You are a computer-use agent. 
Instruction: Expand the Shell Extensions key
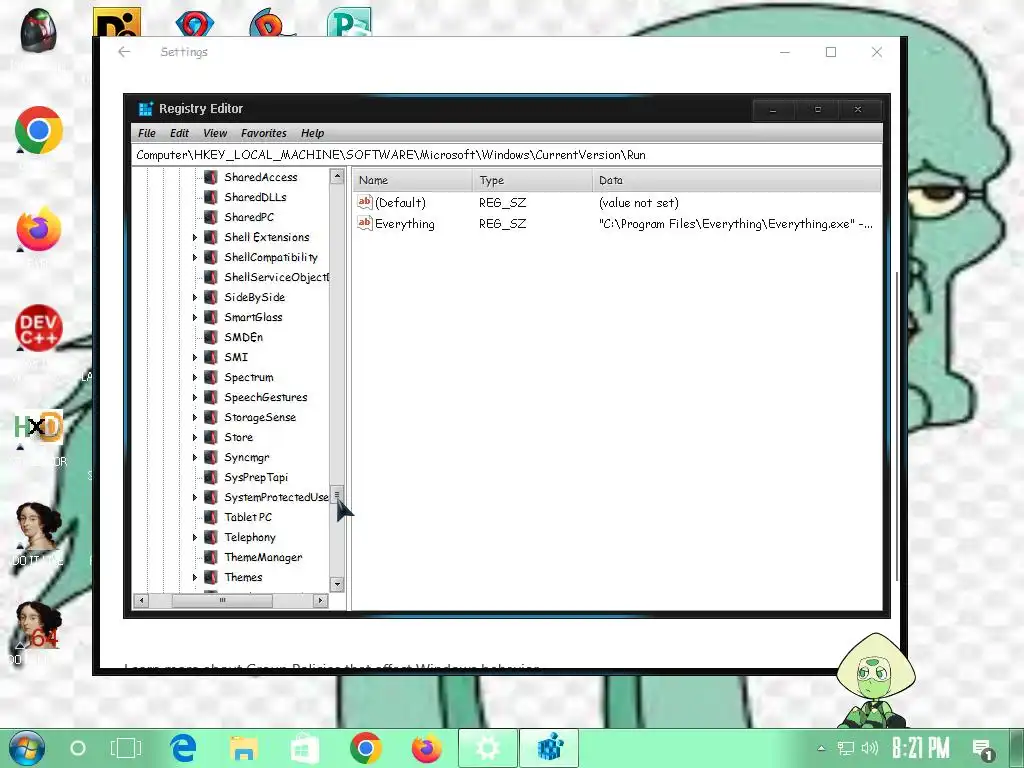pos(195,238)
